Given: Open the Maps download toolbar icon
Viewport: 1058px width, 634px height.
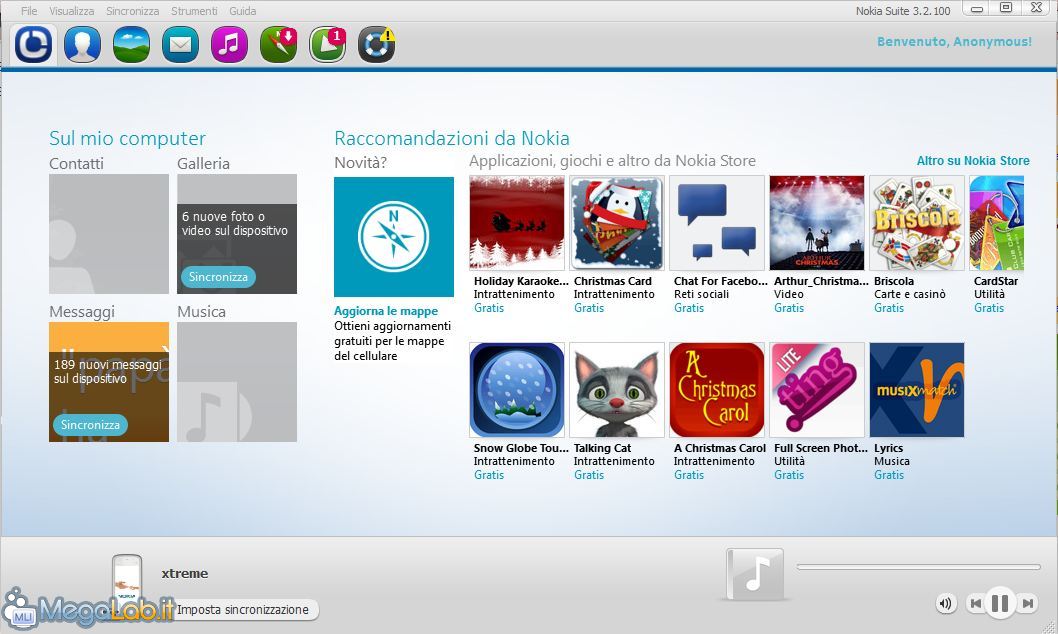Looking at the screenshot, I should click(279, 45).
